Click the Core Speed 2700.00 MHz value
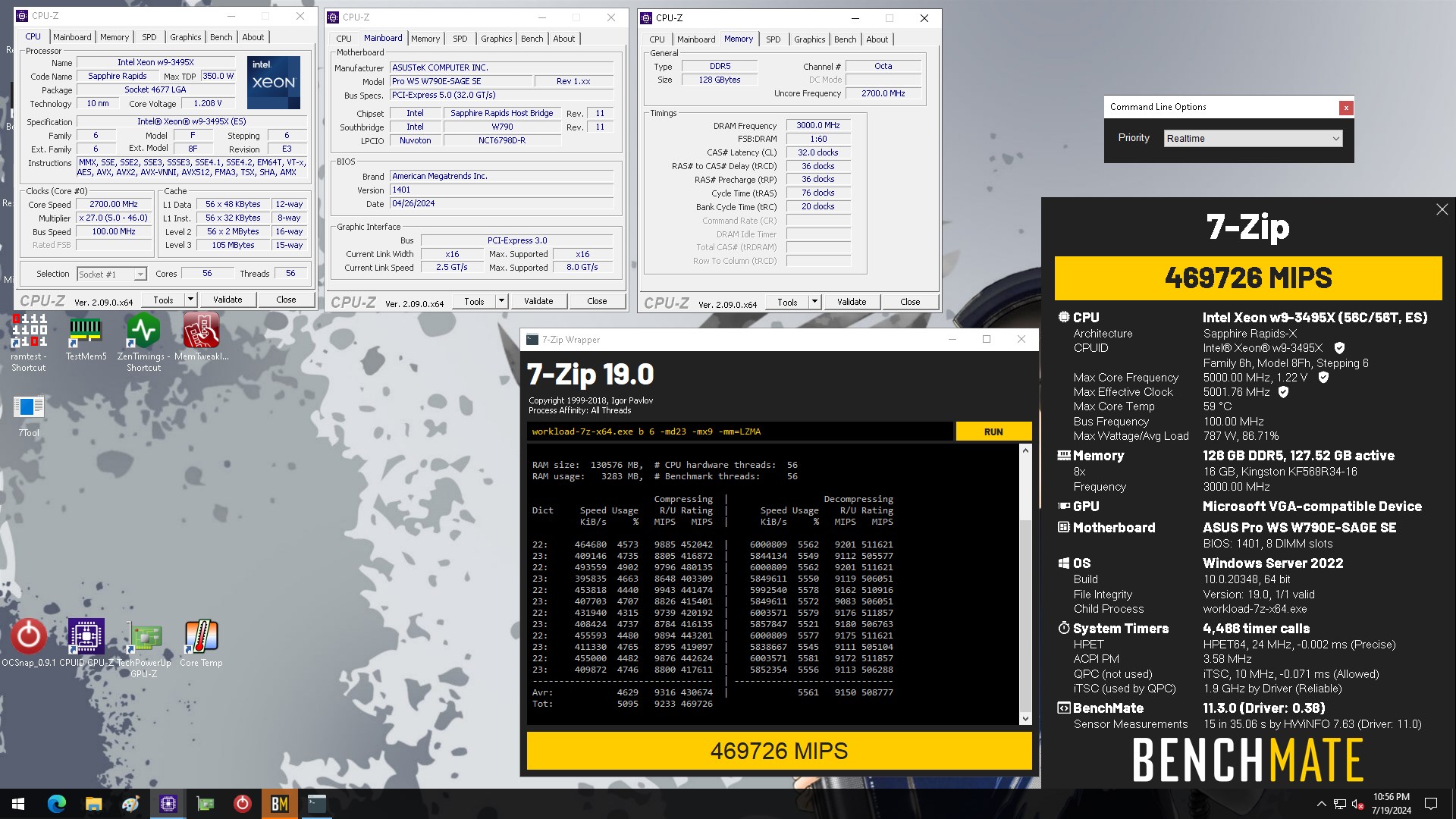This screenshot has width=1456, height=819. 114,204
